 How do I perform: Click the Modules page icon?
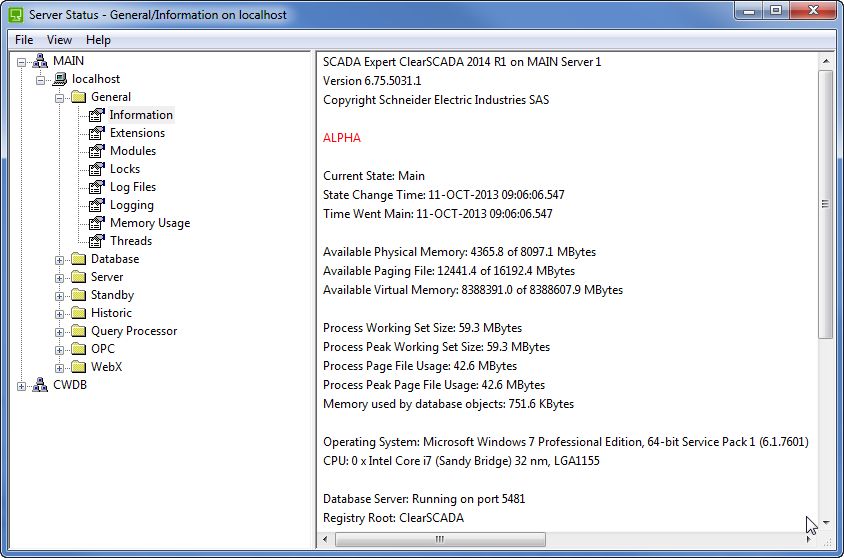tap(97, 151)
